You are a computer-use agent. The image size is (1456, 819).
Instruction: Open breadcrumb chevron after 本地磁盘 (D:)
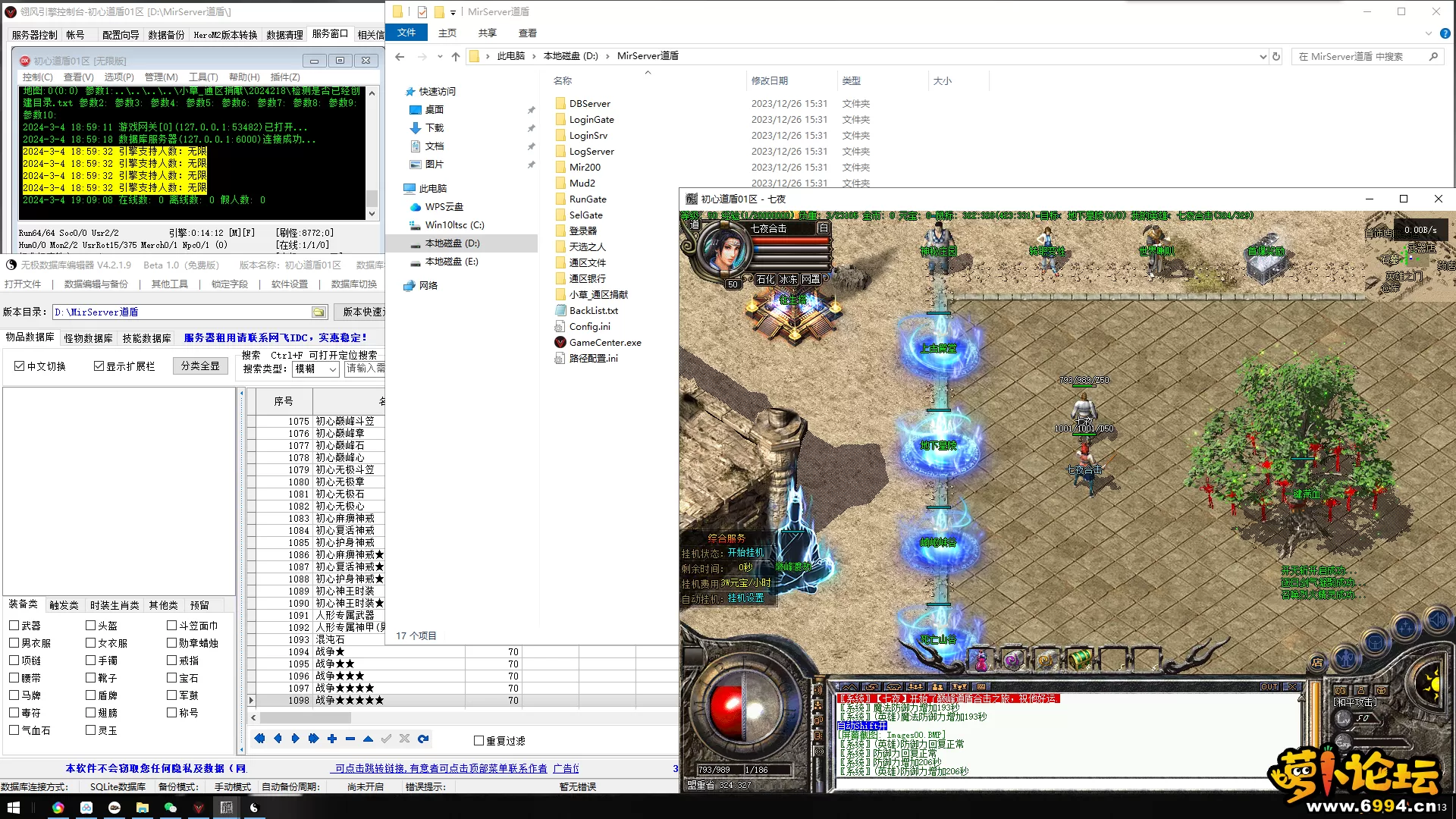(x=607, y=57)
